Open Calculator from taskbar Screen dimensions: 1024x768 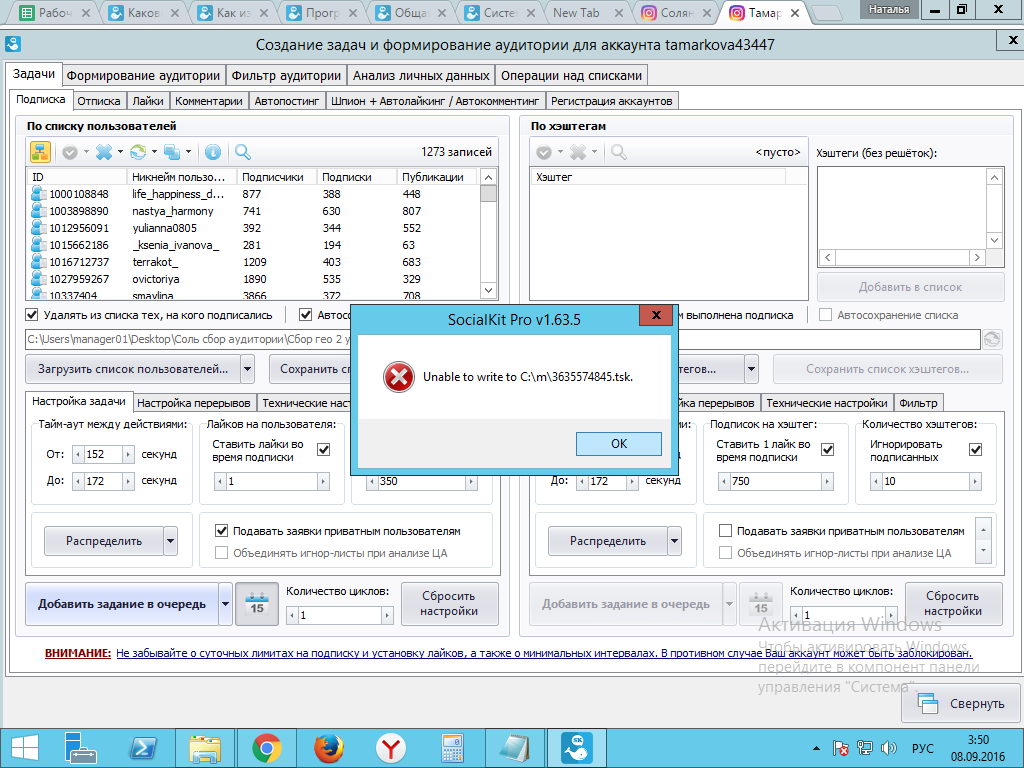point(453,748)
